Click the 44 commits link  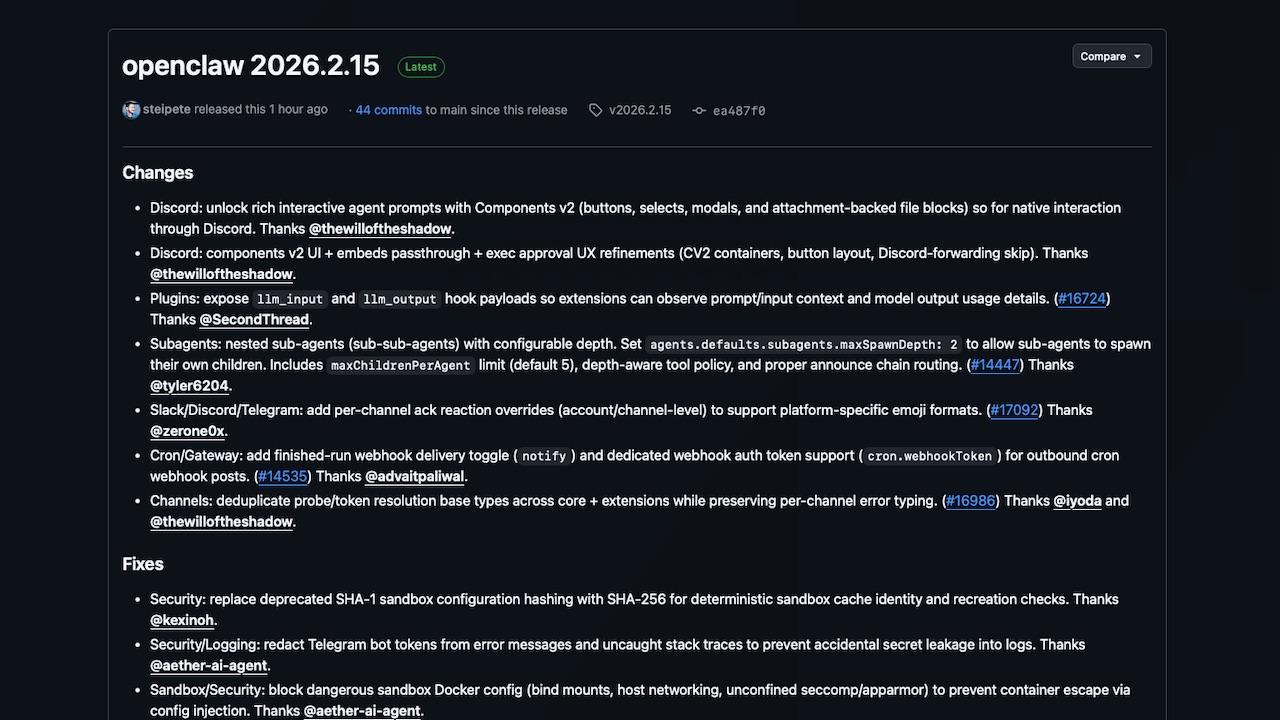[x=388, y=110]
